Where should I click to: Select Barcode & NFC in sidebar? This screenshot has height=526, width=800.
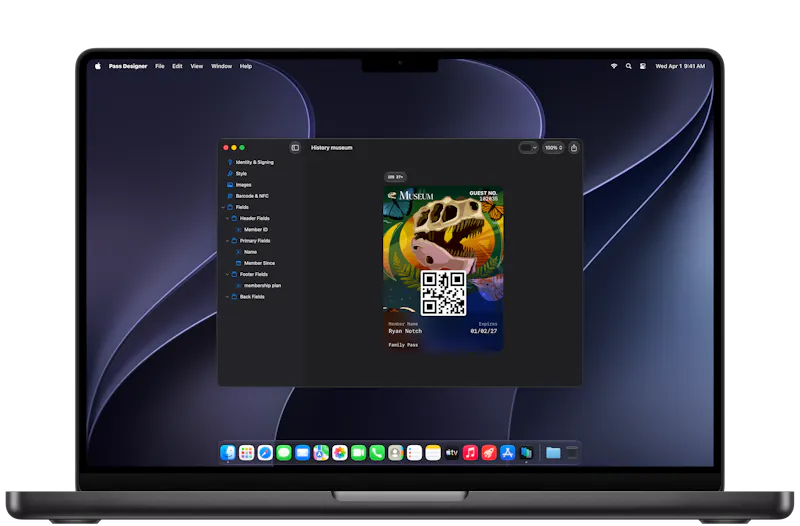pyautogui.click(x=247, y=196)
